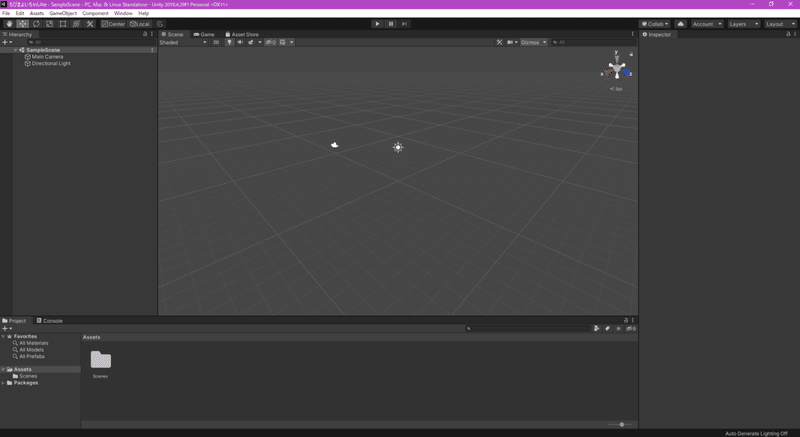
Task: Toggle Local handle rotation button
Action: coord(140,24)
